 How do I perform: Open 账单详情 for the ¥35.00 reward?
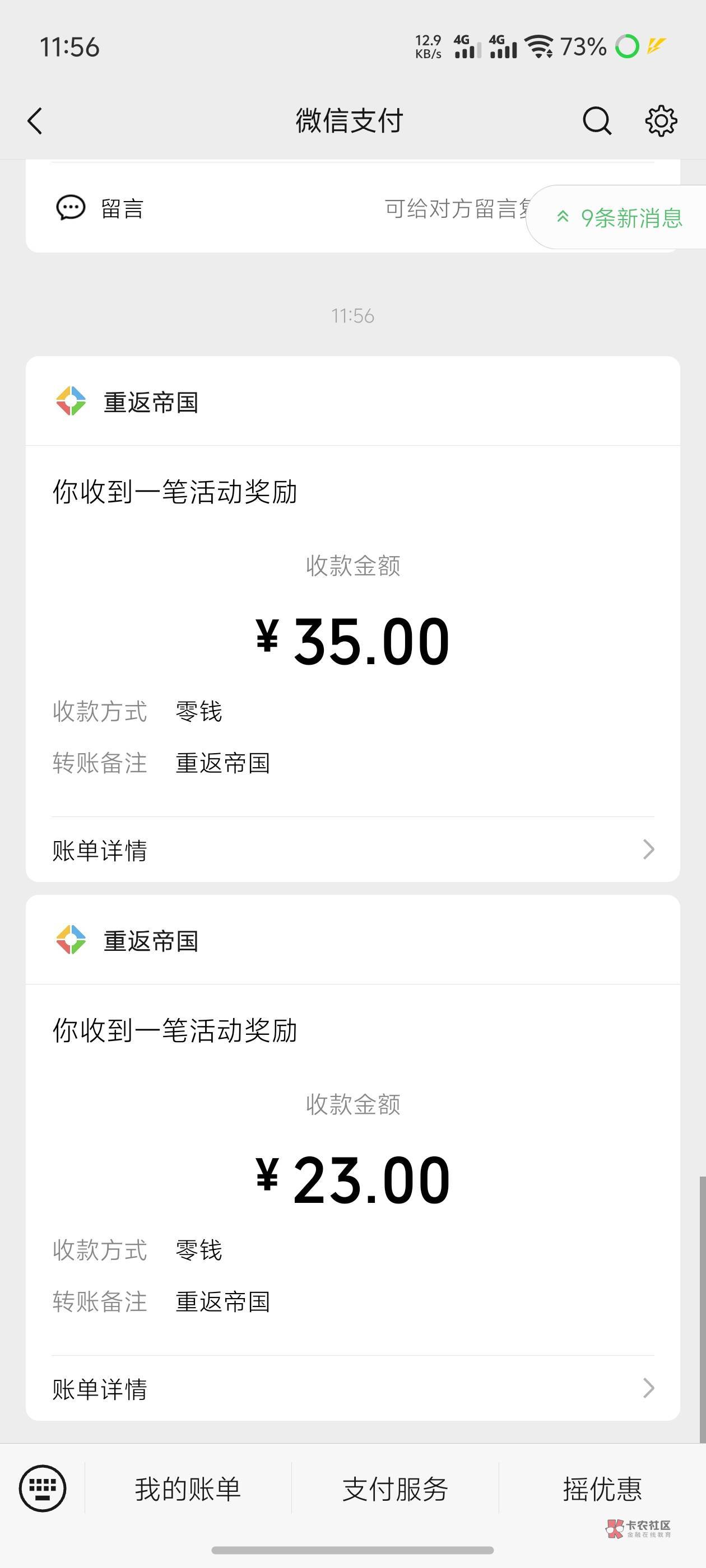pyautogui.click(x=352, y=850)
